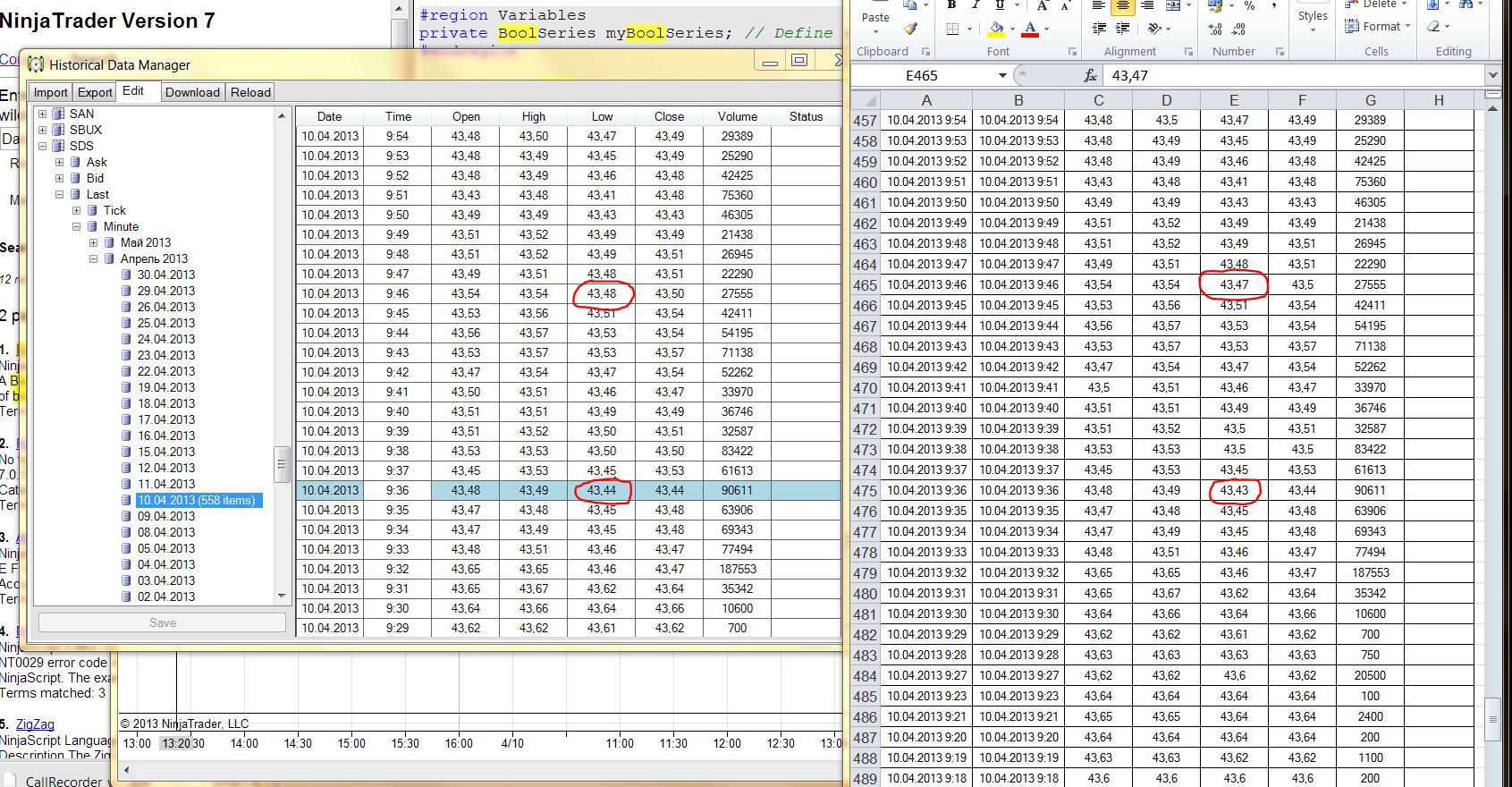Select the 10.04.2013 (558 items) tree entry
This screenshot has width=1512, height=787.
pyautogui.click(x=196, y=500)
